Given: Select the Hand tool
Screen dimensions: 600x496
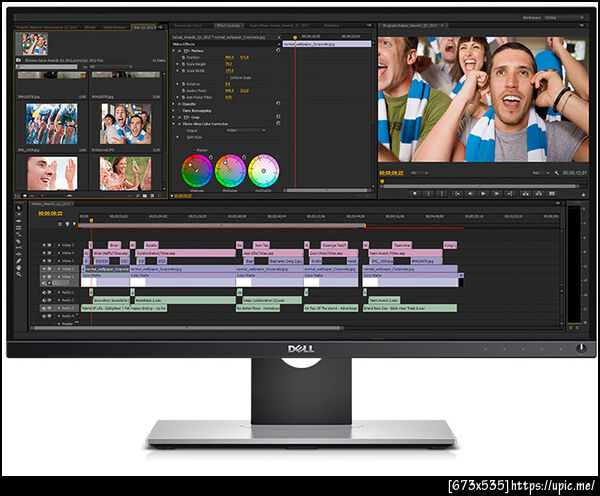Looking at the screenshot, I should (x=18, y=268).
